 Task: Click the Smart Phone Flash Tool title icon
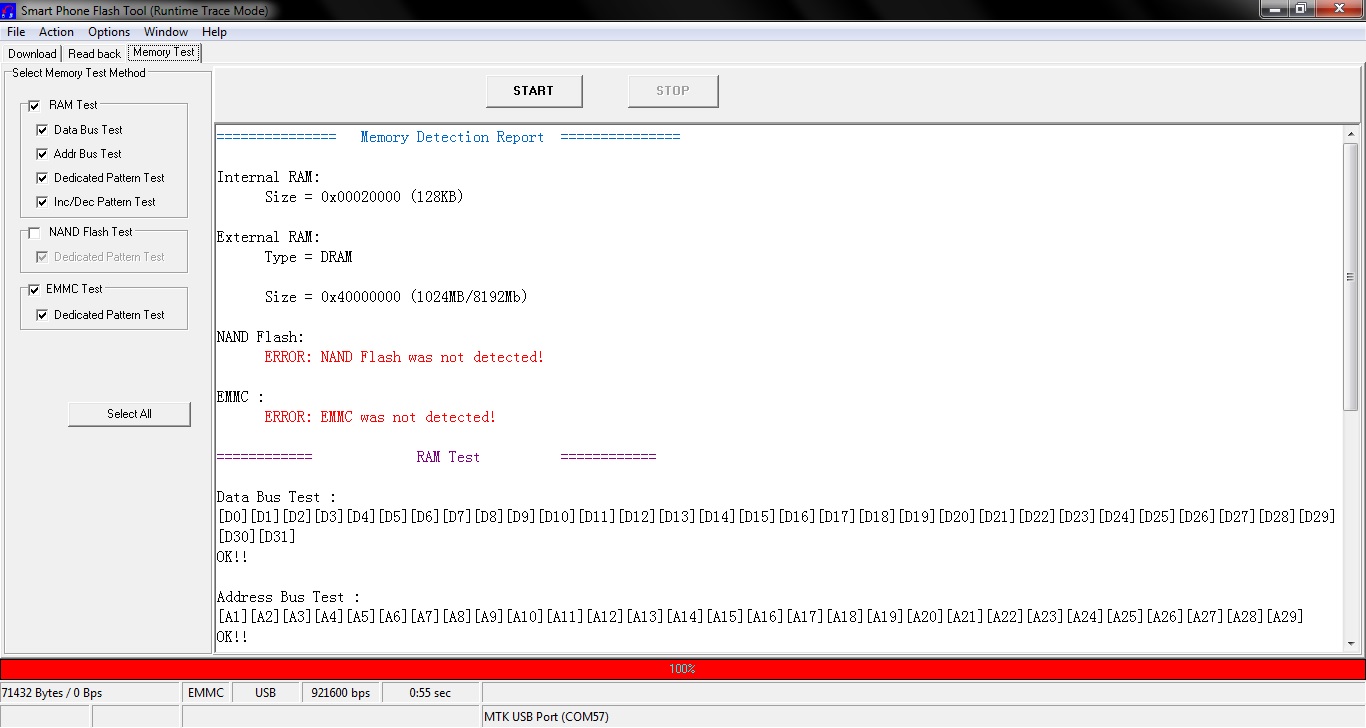pyautogui.click(x=10, y=10)
